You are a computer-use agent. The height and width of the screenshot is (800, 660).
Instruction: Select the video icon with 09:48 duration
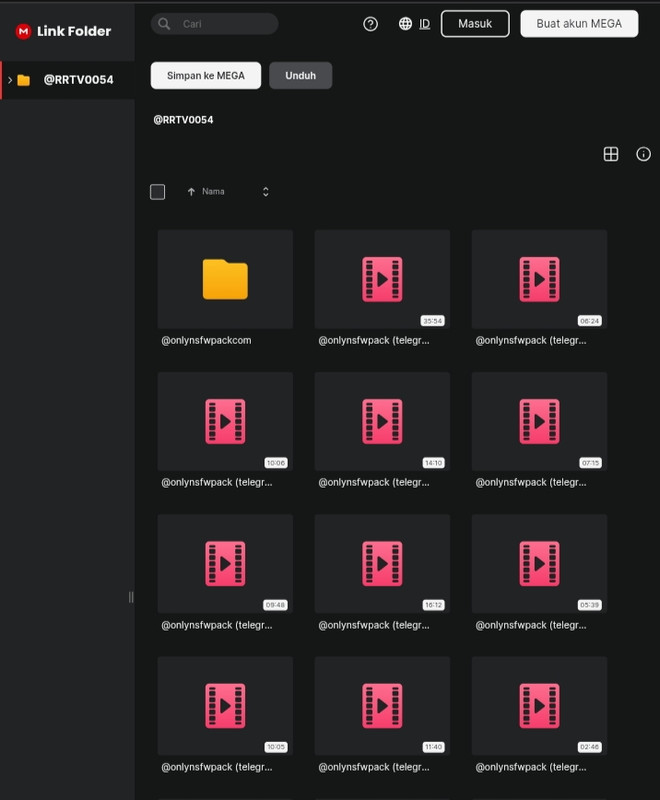tap(225, 564)
